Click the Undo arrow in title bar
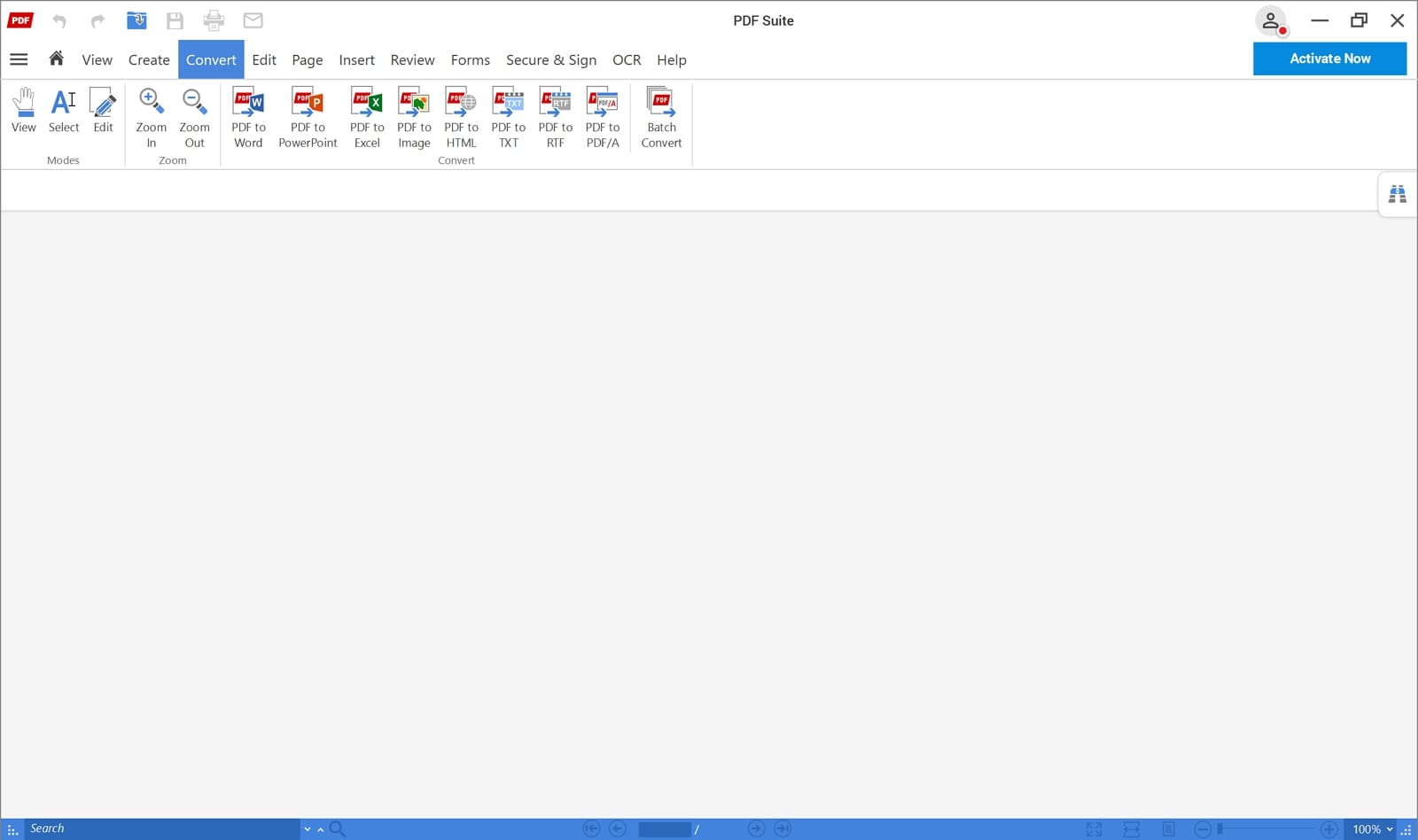The image size is (1418, 840). pyautogui.click(x=59, y=20)
